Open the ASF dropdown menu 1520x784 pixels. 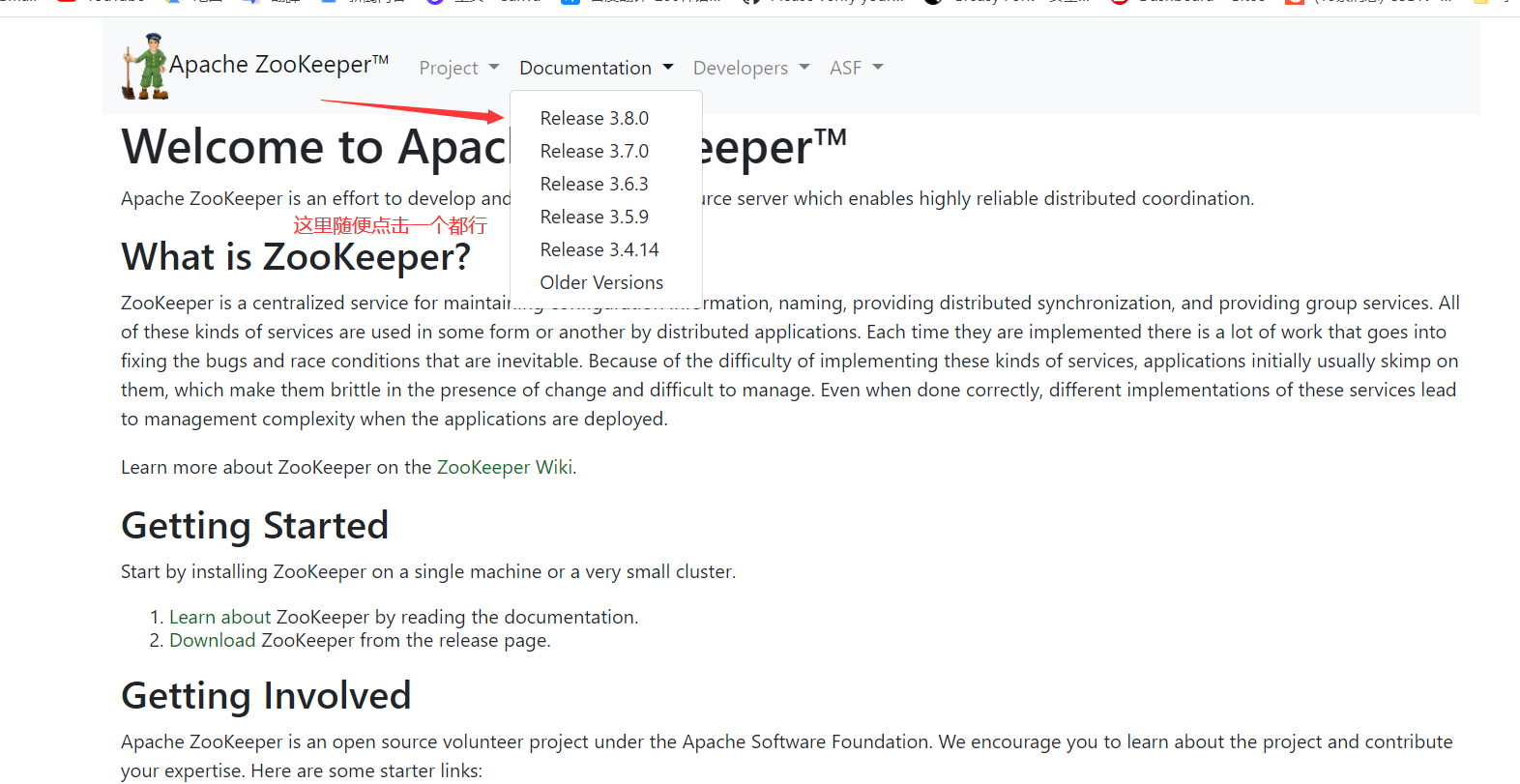pyautogui.click(x=857, y=68)
